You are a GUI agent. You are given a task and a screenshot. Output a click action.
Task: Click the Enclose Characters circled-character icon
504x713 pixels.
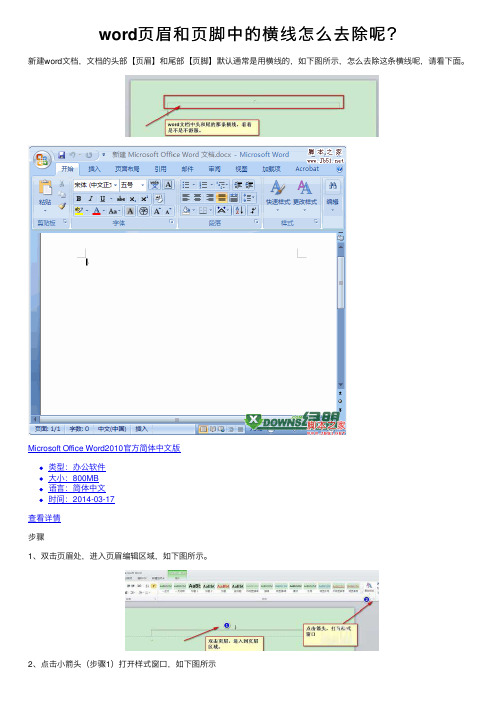coord(144,211)
